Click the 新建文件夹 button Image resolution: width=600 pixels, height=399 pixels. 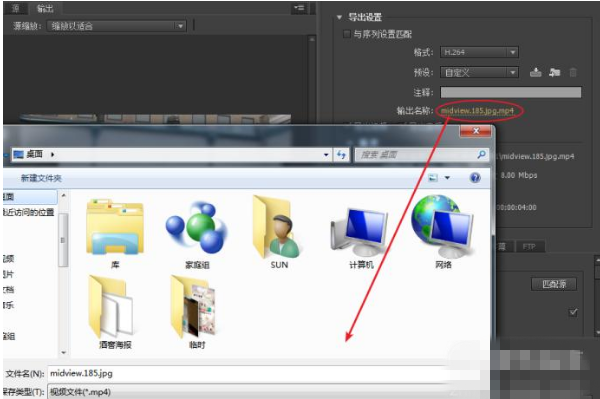pyautogui.click(x=41, y=178)
